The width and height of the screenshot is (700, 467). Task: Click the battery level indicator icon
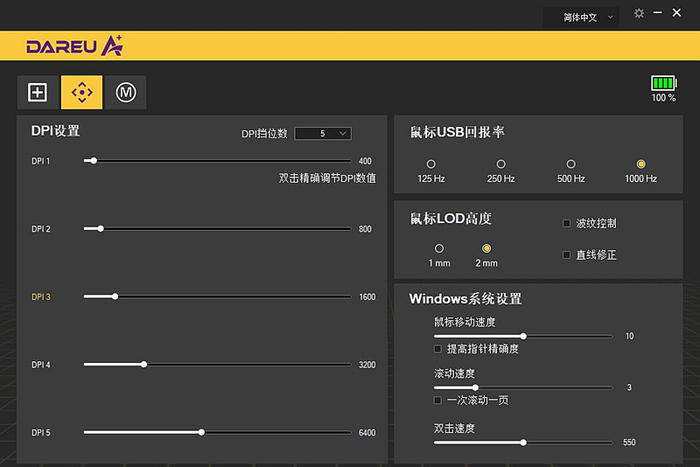[663, 83]
